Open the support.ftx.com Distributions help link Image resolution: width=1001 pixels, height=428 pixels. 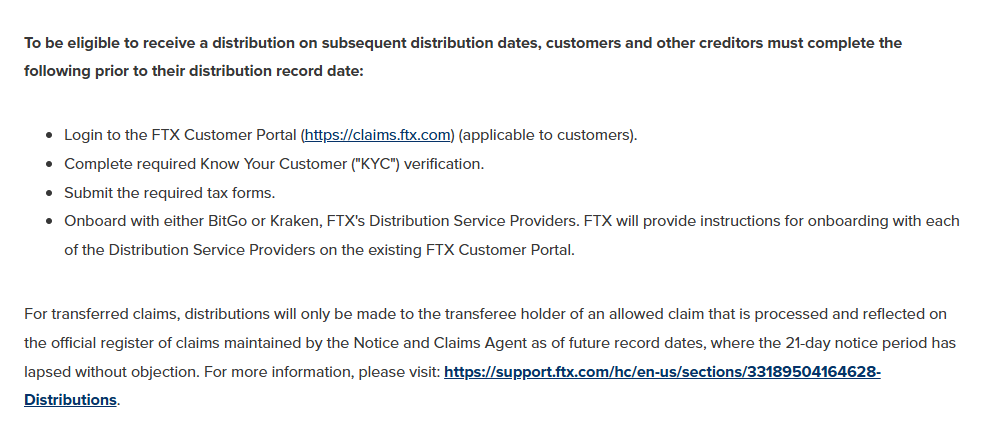pyautogui.click(x=661, y=371)
